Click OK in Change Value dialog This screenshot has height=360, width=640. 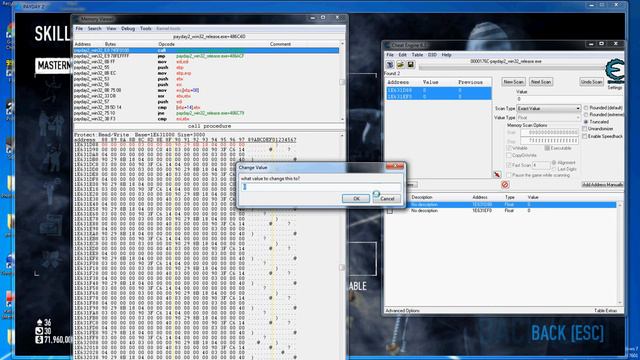(x=356, y=199)
